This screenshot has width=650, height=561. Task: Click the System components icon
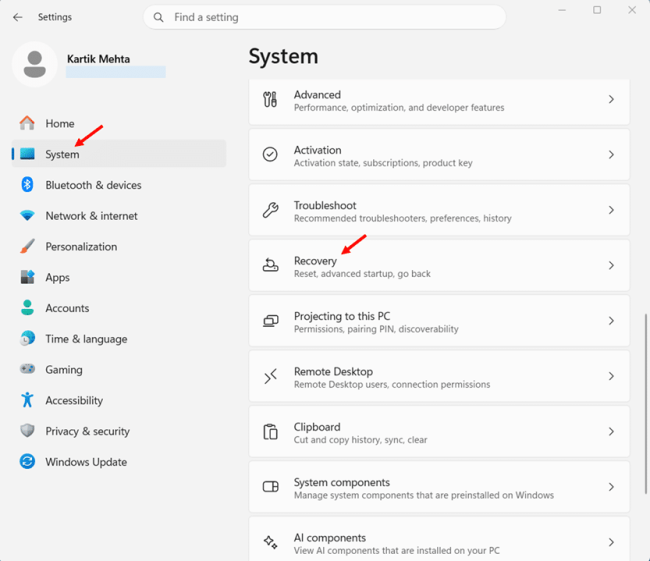click(x=270, y=486)
